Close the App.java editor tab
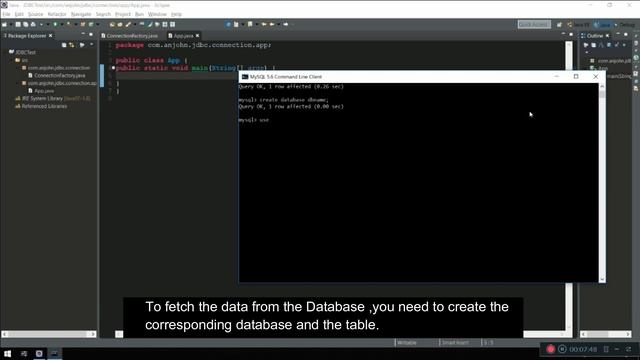The height and width of the screenshot is (360, 640). pyautogui.click(x=198, y=36)
